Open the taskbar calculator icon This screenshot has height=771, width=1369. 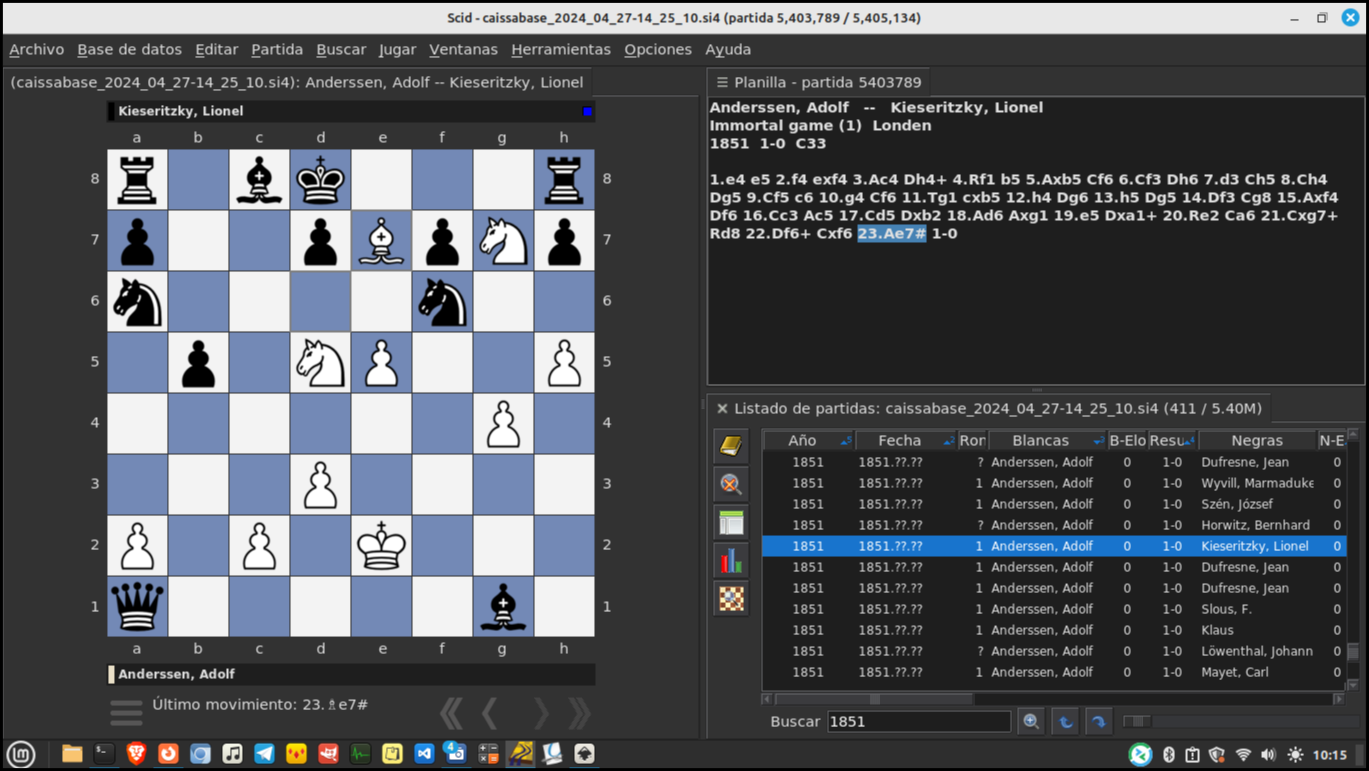click(x=488, y=754)
